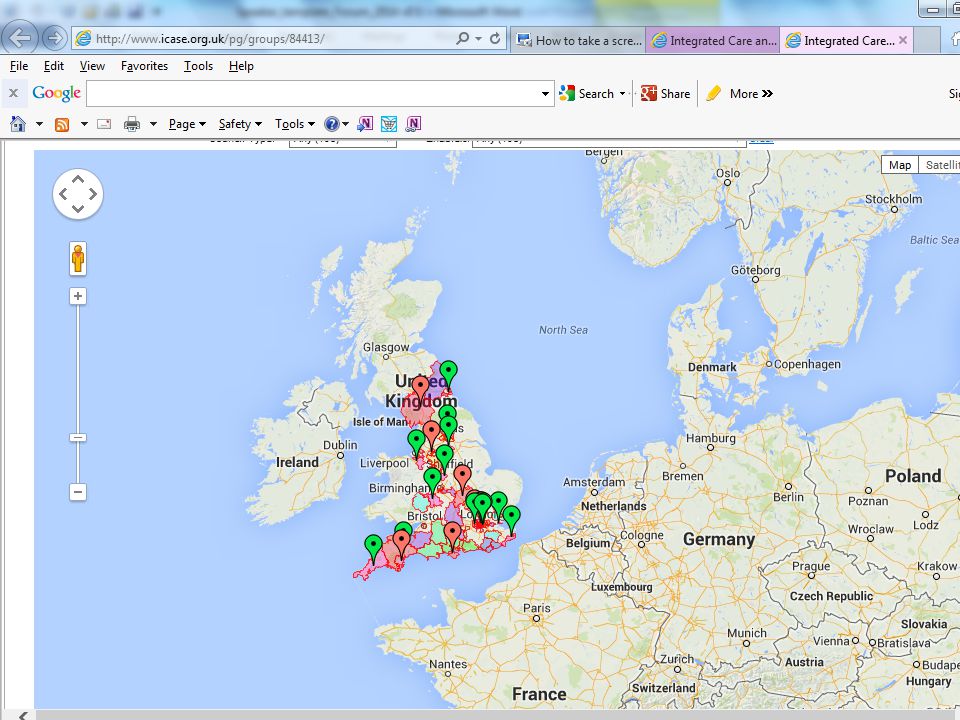Switch to the 'Integrated Care an...' tab
This screenshot has width=960, height=720.
[713, 40]
